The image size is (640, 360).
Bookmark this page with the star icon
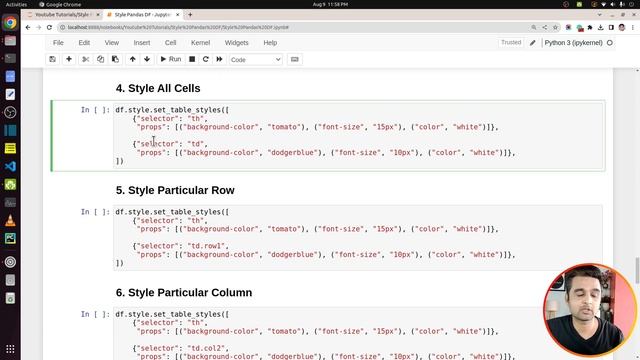555,27
